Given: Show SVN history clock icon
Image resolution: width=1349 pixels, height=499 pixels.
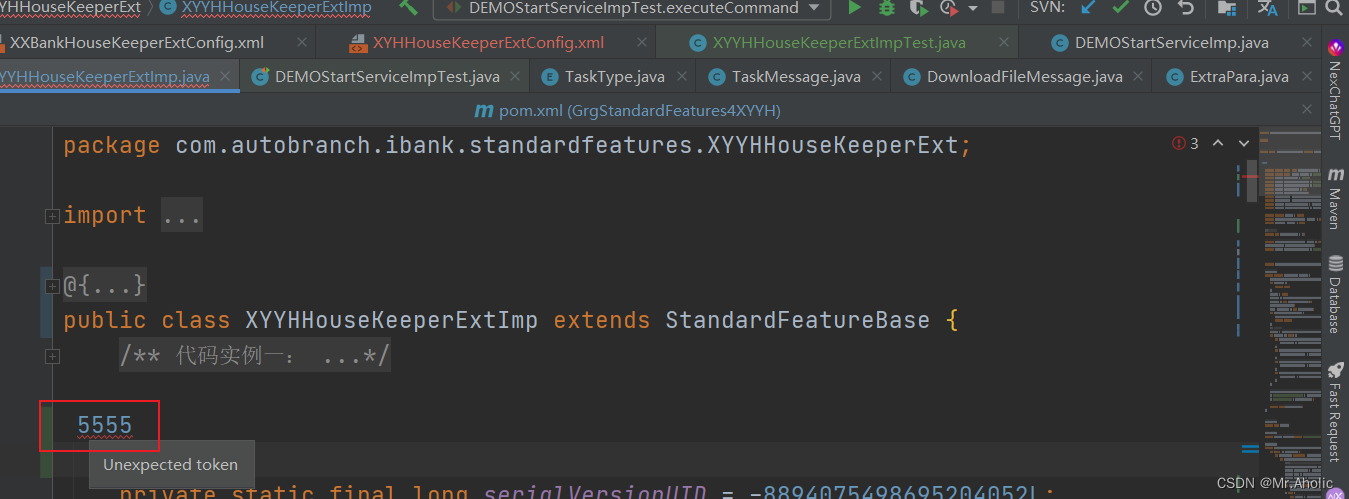Looking at the screenshot, I should 1153,8.
